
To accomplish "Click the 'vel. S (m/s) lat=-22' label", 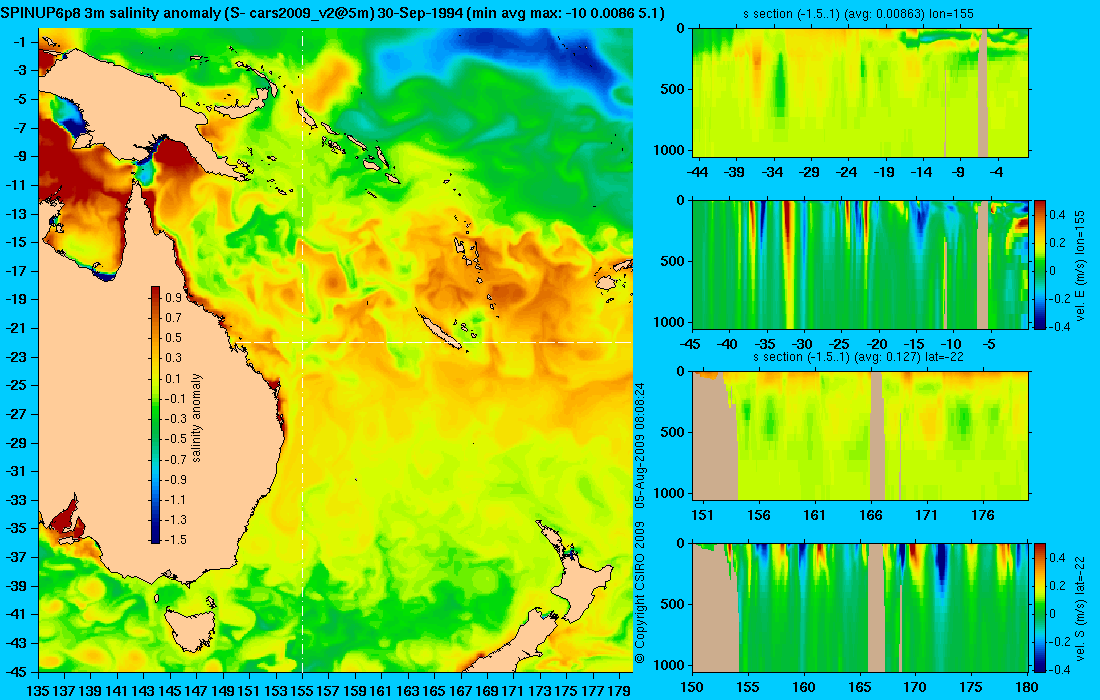I will pos(1080,607).
